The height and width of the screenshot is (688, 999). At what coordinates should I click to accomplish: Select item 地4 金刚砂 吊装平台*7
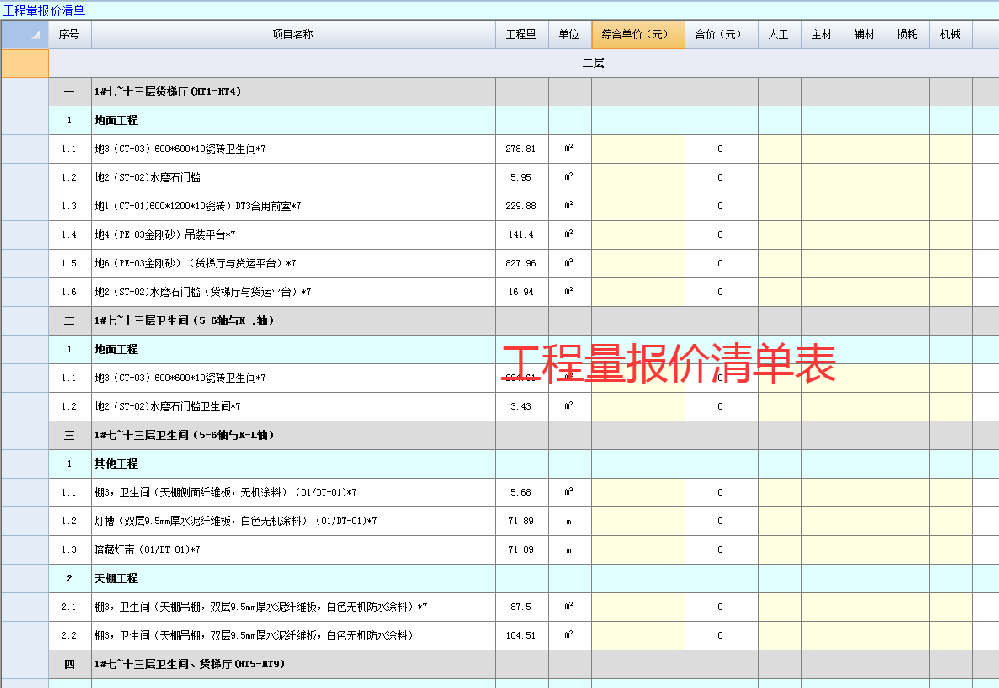[x=293, y=234]
